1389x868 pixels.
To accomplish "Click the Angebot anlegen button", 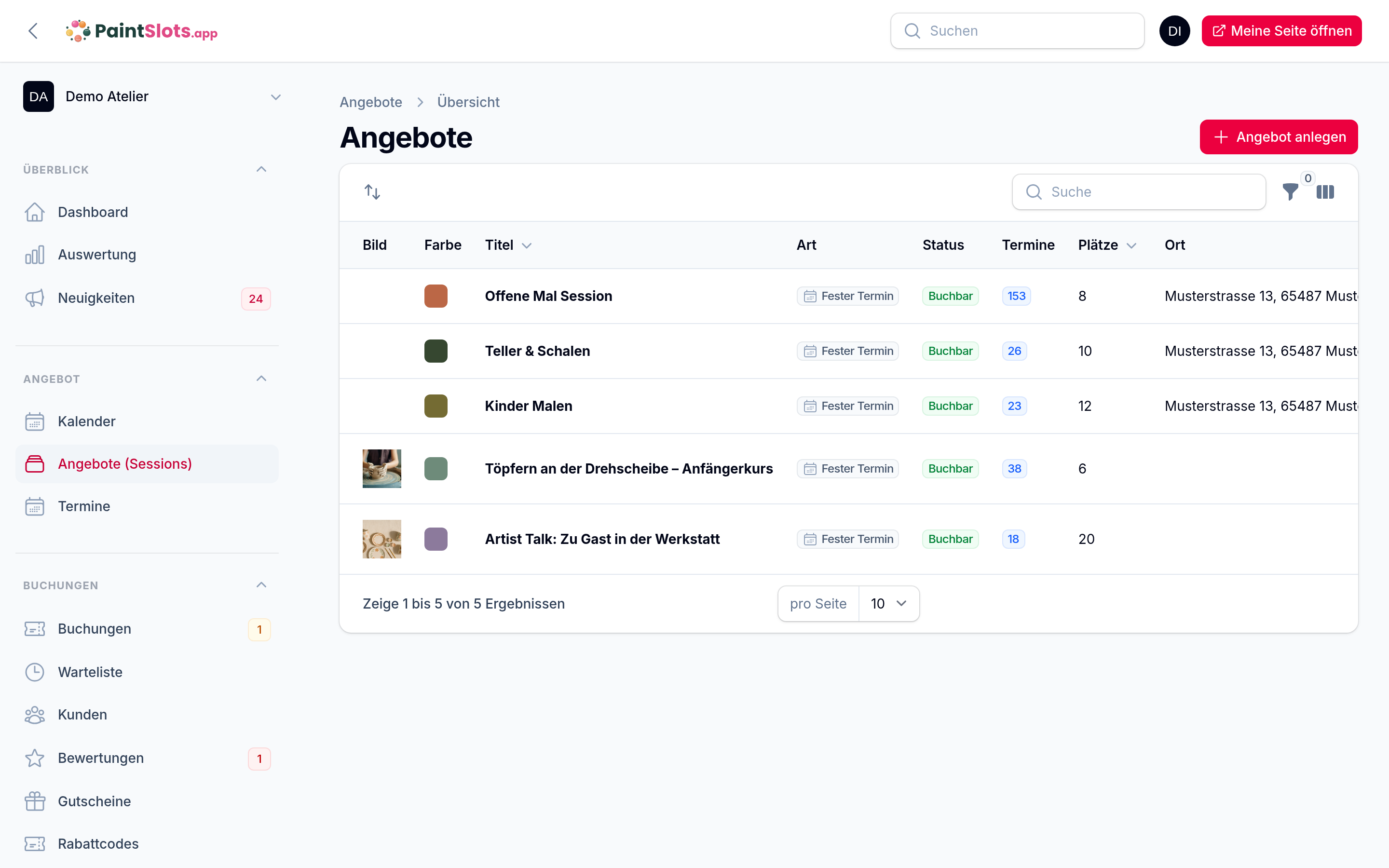I will pyautogui.click(x=1279, y=137).
